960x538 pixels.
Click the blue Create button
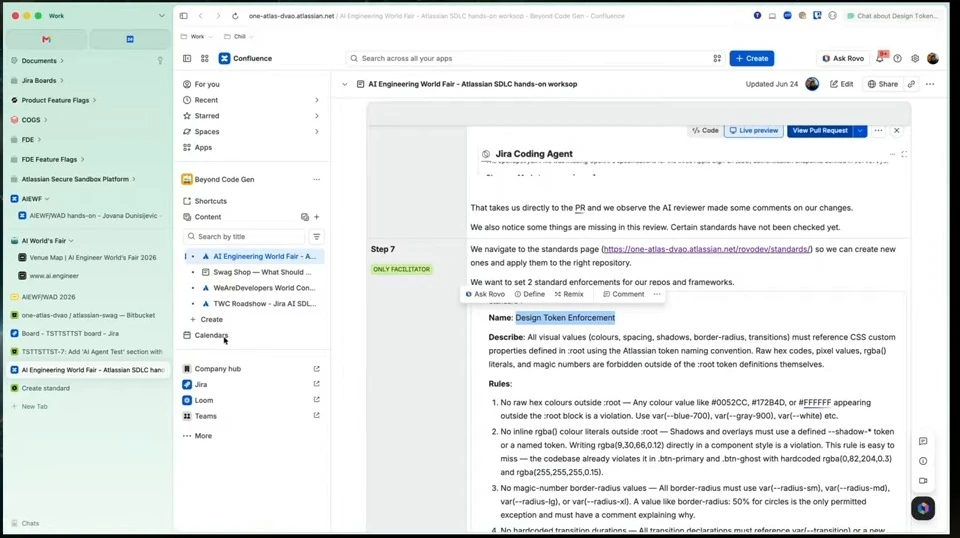752,58
